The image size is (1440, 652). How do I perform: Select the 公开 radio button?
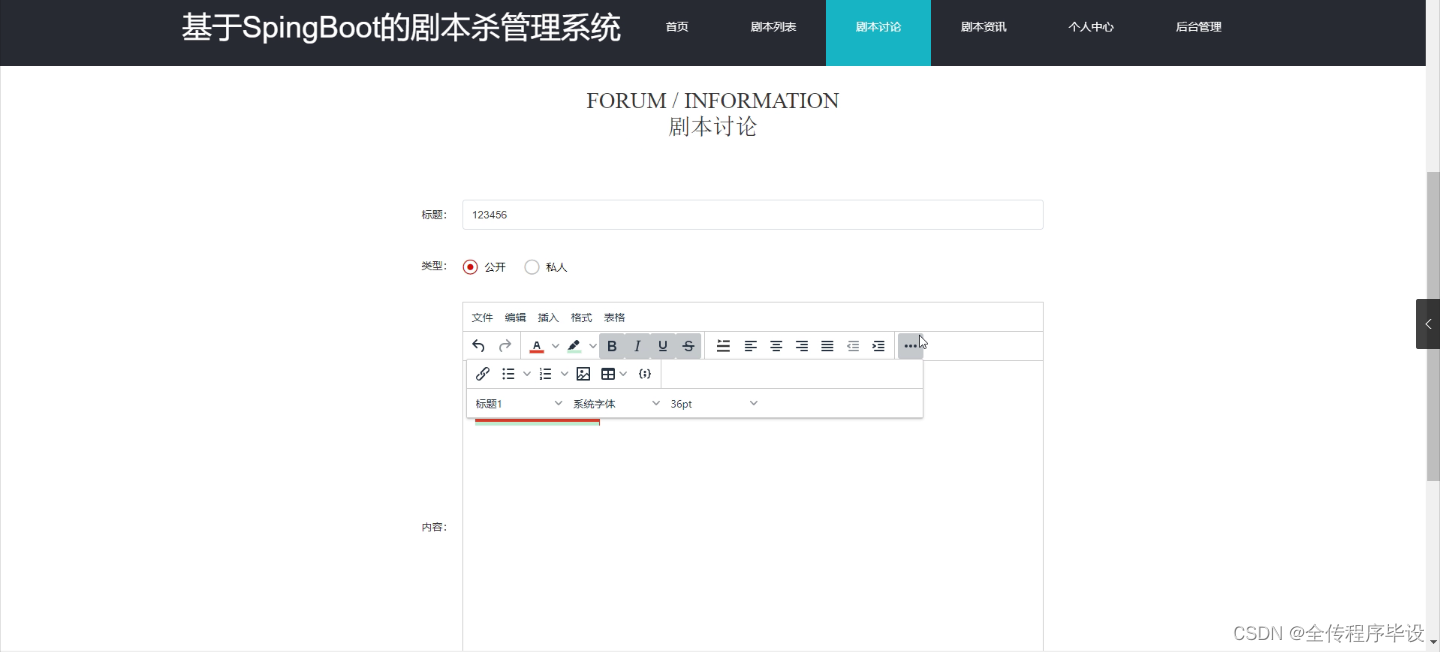coord(471,267)
